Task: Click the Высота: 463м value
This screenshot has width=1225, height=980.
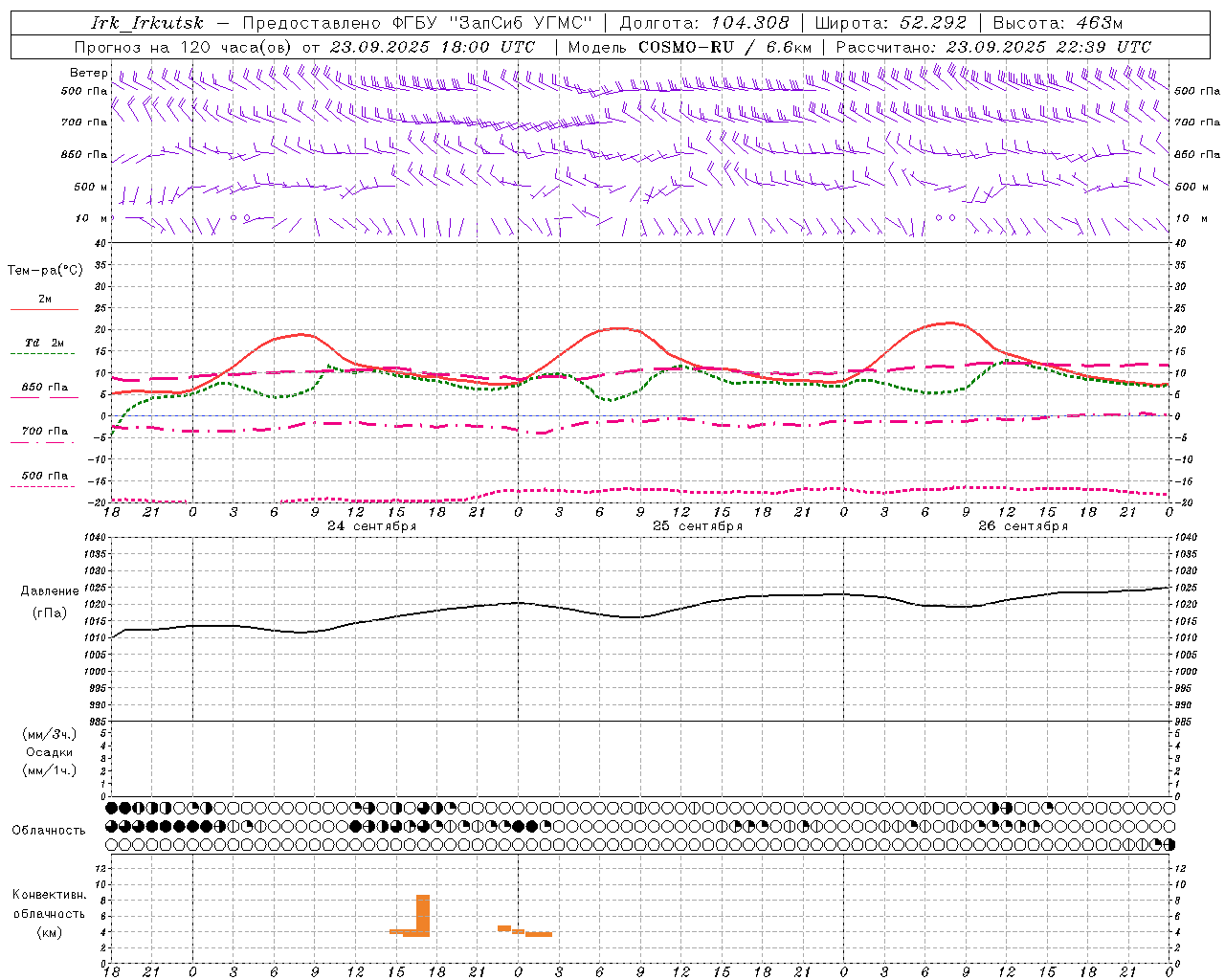Action: coord(1058,23)
